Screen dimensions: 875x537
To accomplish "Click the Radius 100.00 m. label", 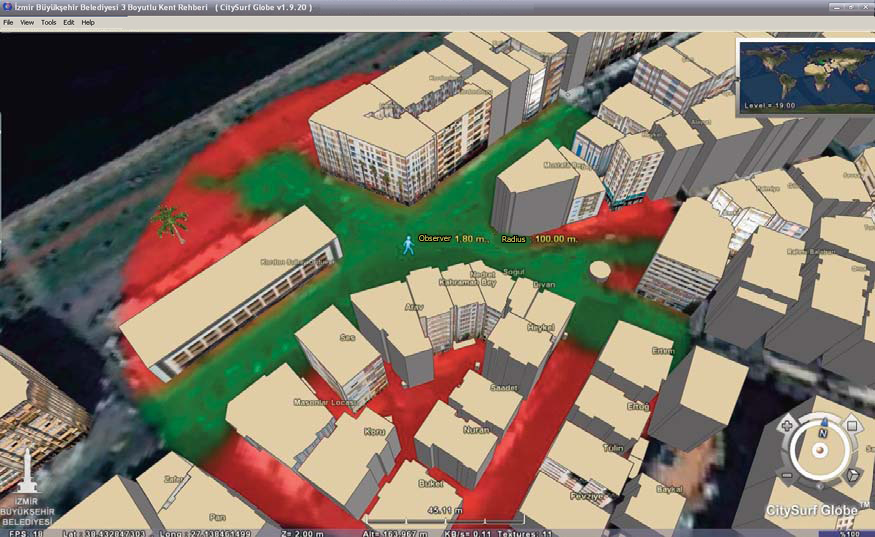I will point(539,239).
